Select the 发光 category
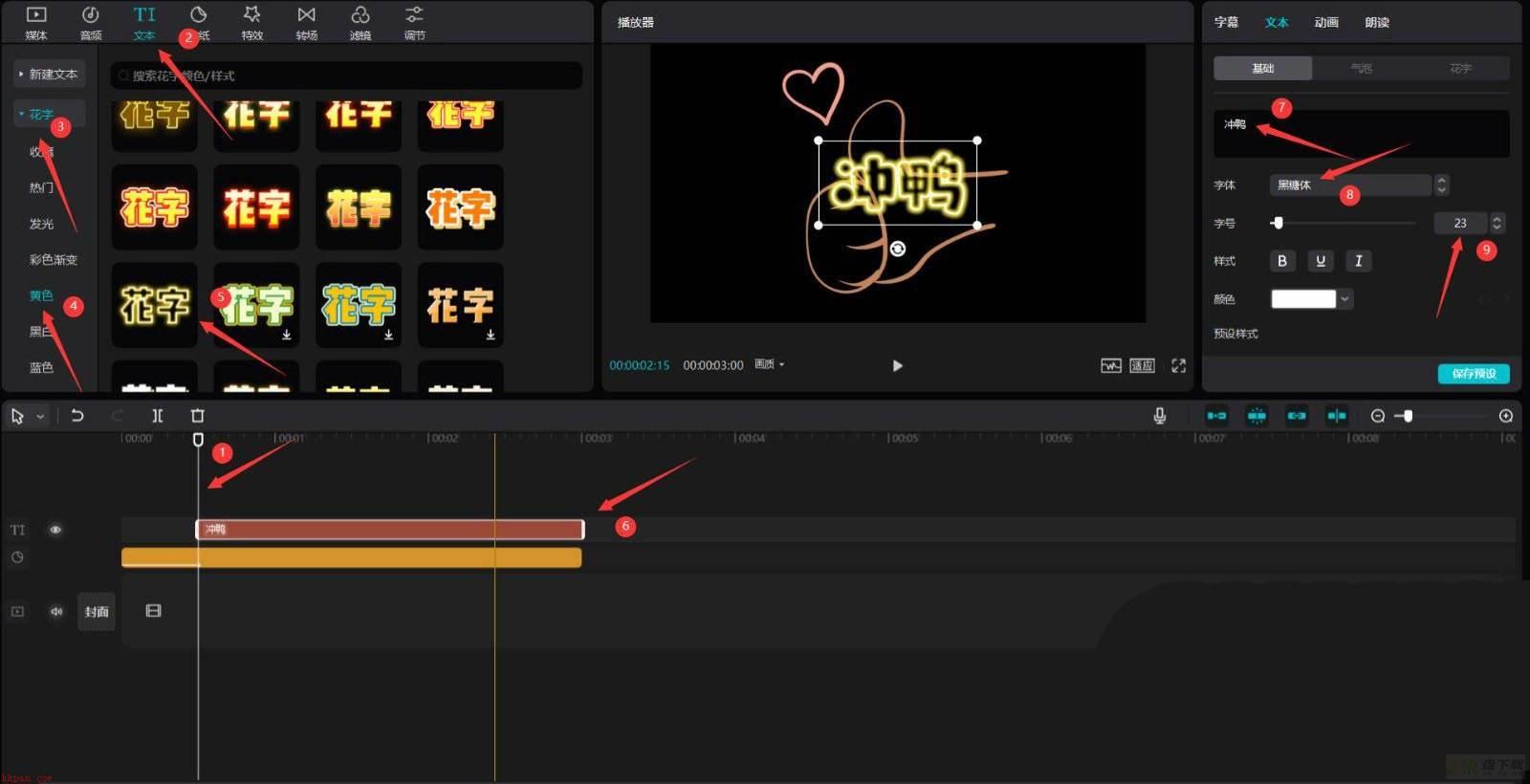Viewport: 1530px width, 784px height. click(x=41, y=224)
